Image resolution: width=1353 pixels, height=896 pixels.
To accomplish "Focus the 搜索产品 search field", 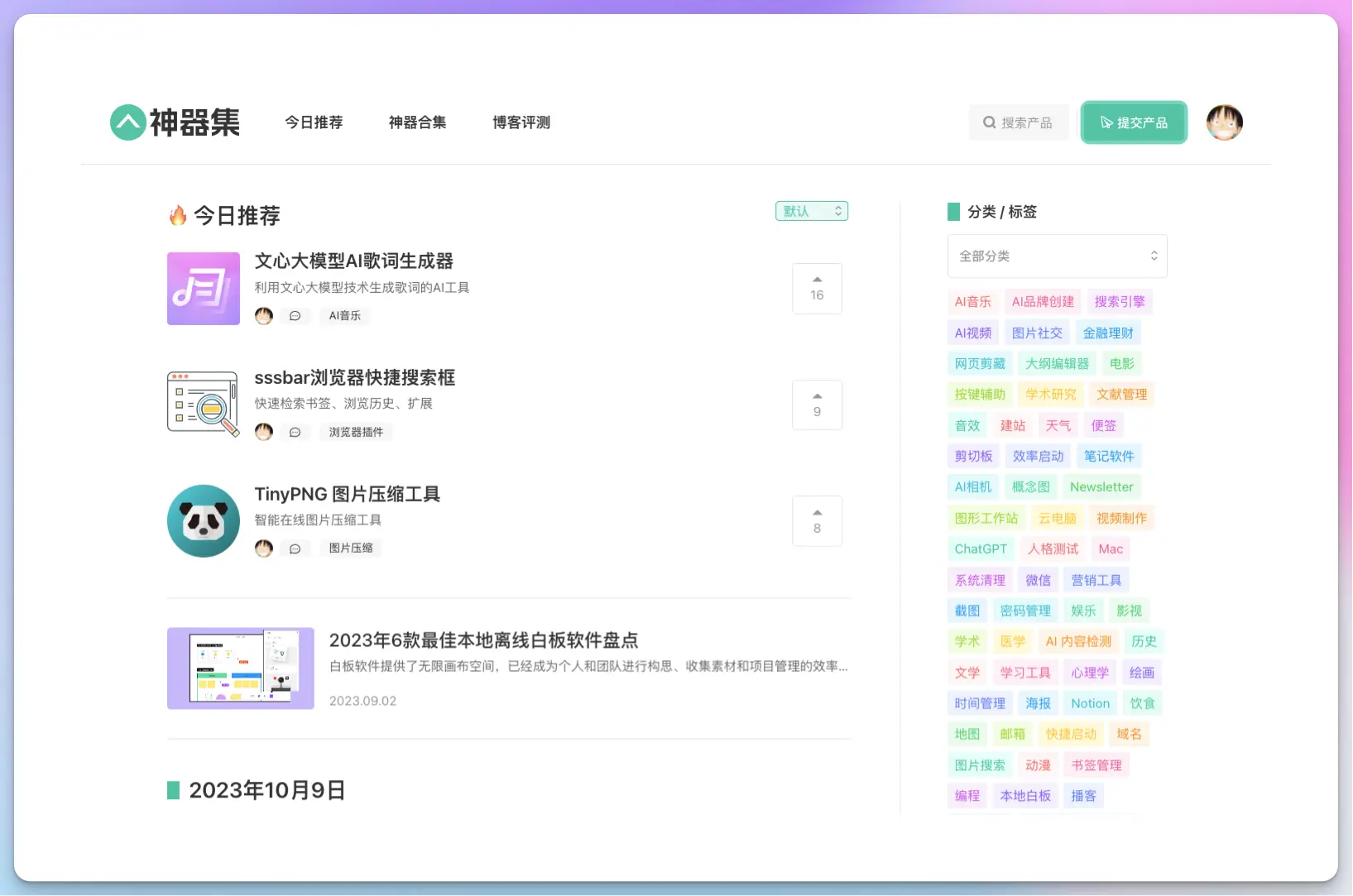I will [x=1020, y=122].
